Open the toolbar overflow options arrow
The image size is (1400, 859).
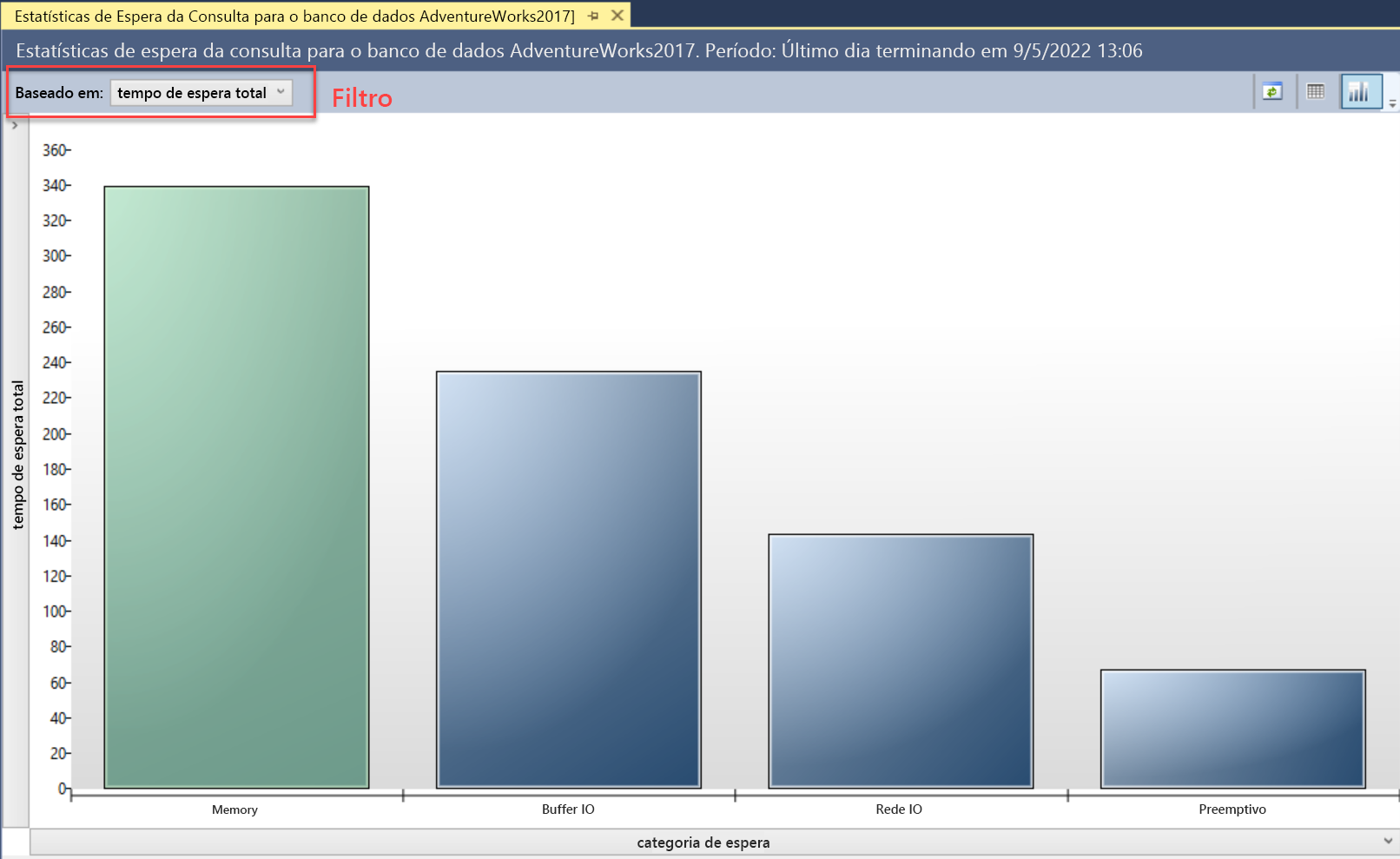[x=1392, y=102]
